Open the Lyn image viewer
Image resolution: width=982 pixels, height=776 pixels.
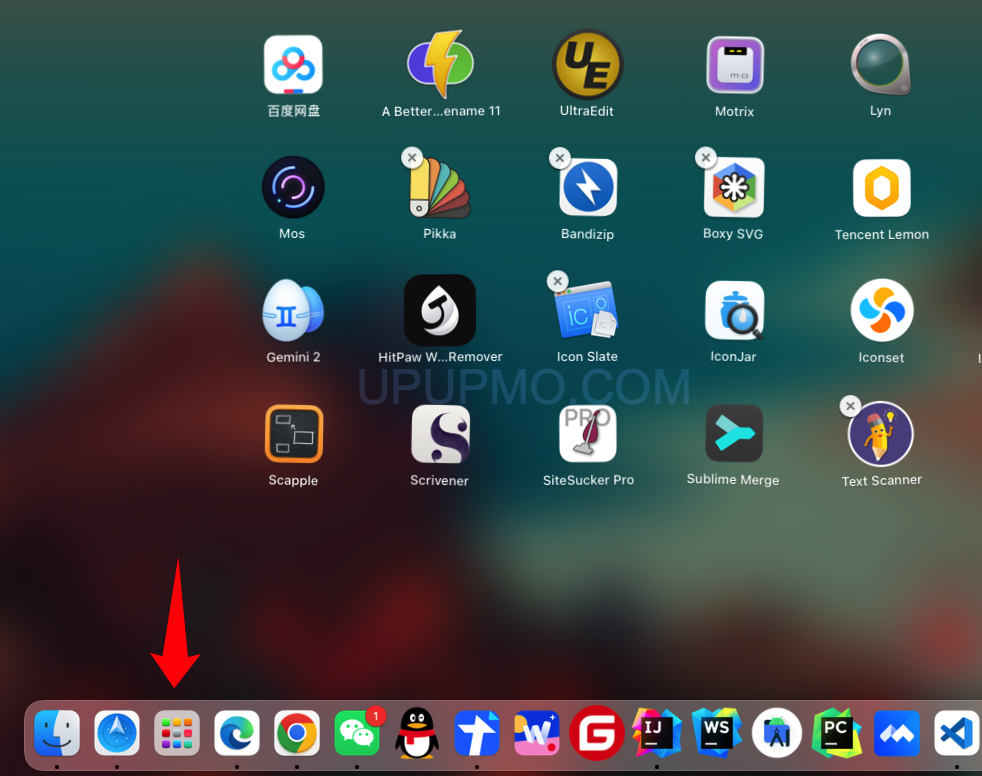[x=881, y=65]
